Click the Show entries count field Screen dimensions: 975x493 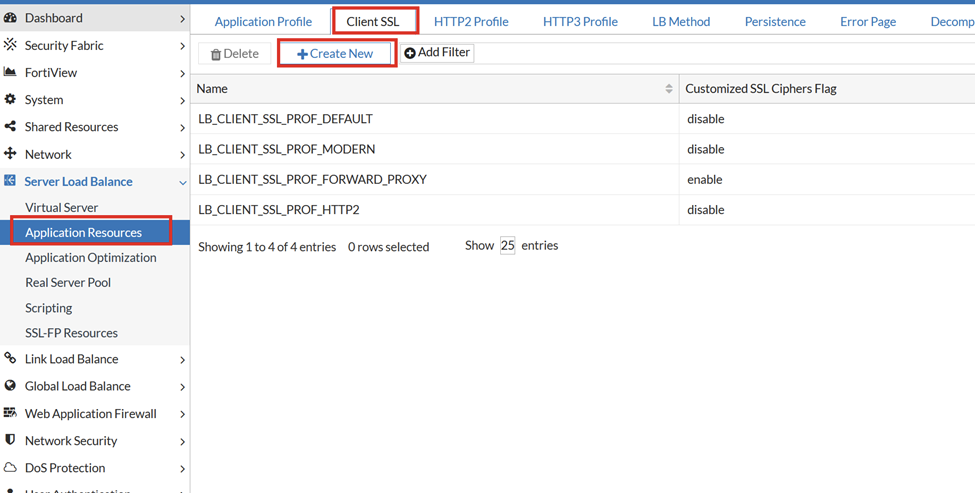click(x=507, y=246)
